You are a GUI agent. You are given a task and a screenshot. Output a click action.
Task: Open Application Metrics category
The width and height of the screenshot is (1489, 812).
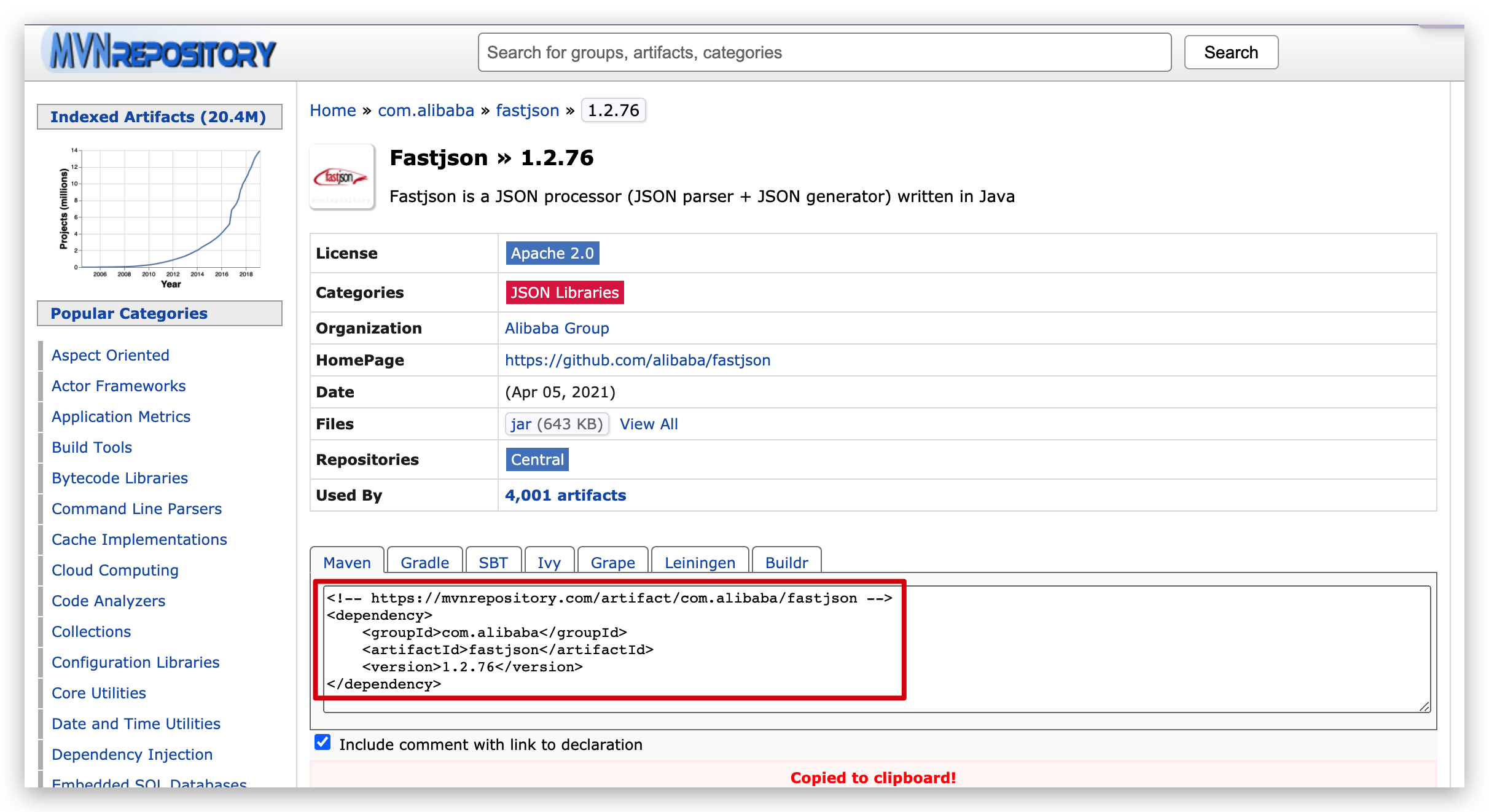point(121,416)
